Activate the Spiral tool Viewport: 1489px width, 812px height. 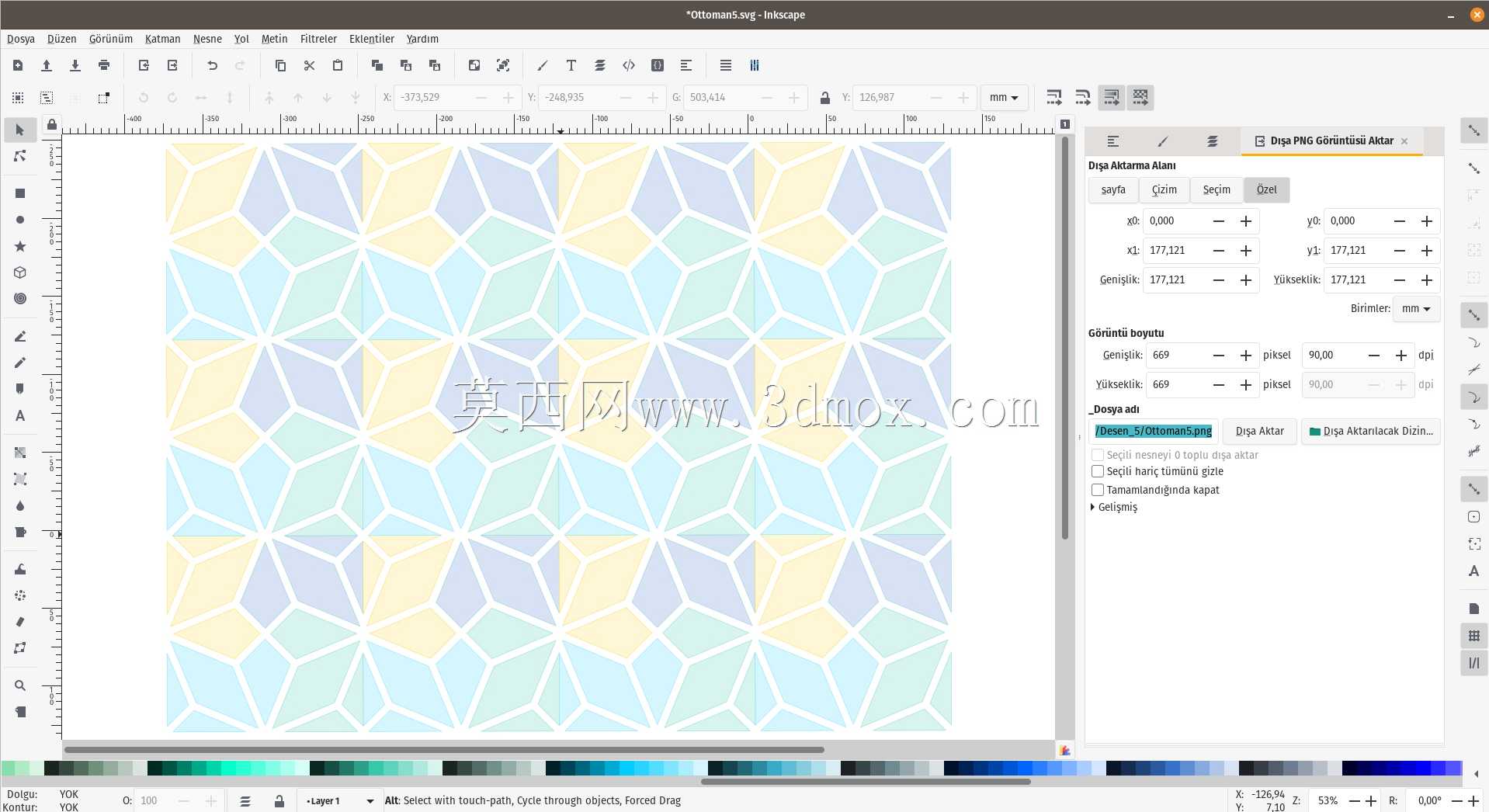coord(20,299)
